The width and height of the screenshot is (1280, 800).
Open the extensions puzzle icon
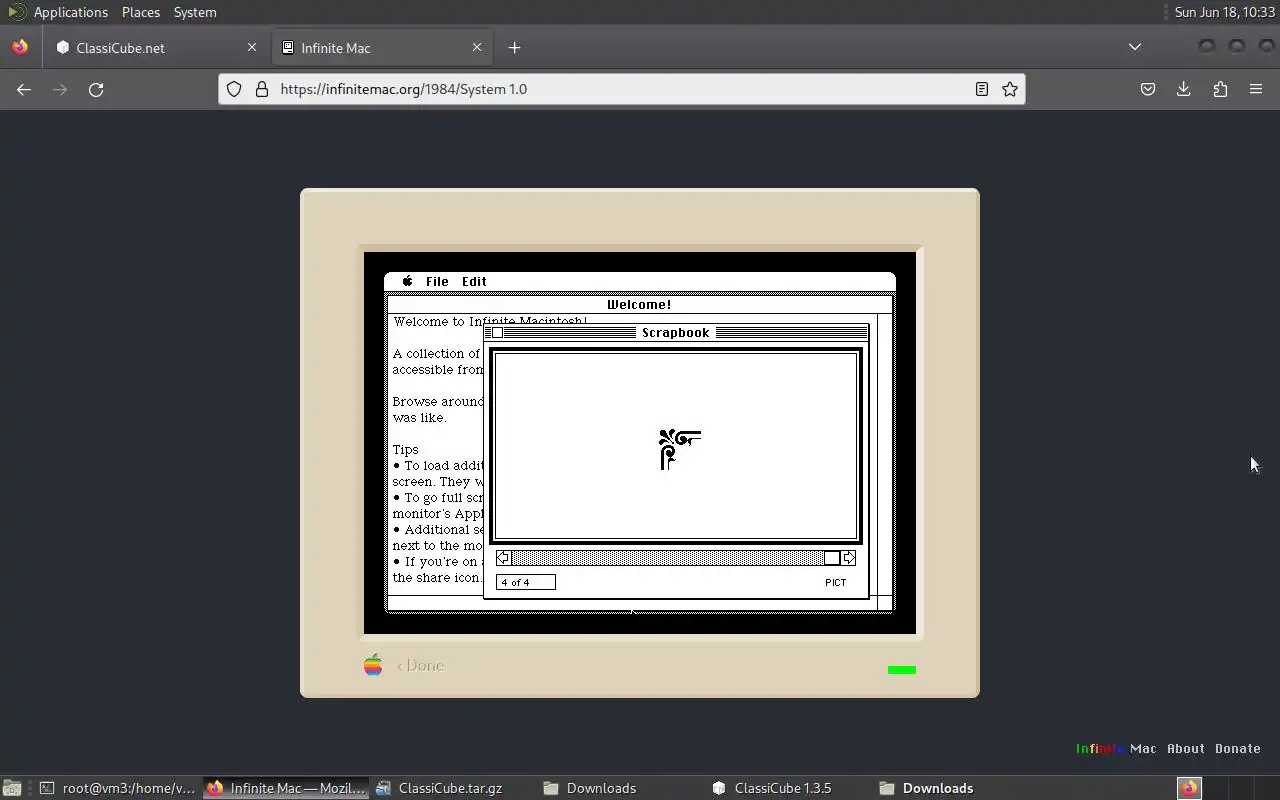[1220, 89]
